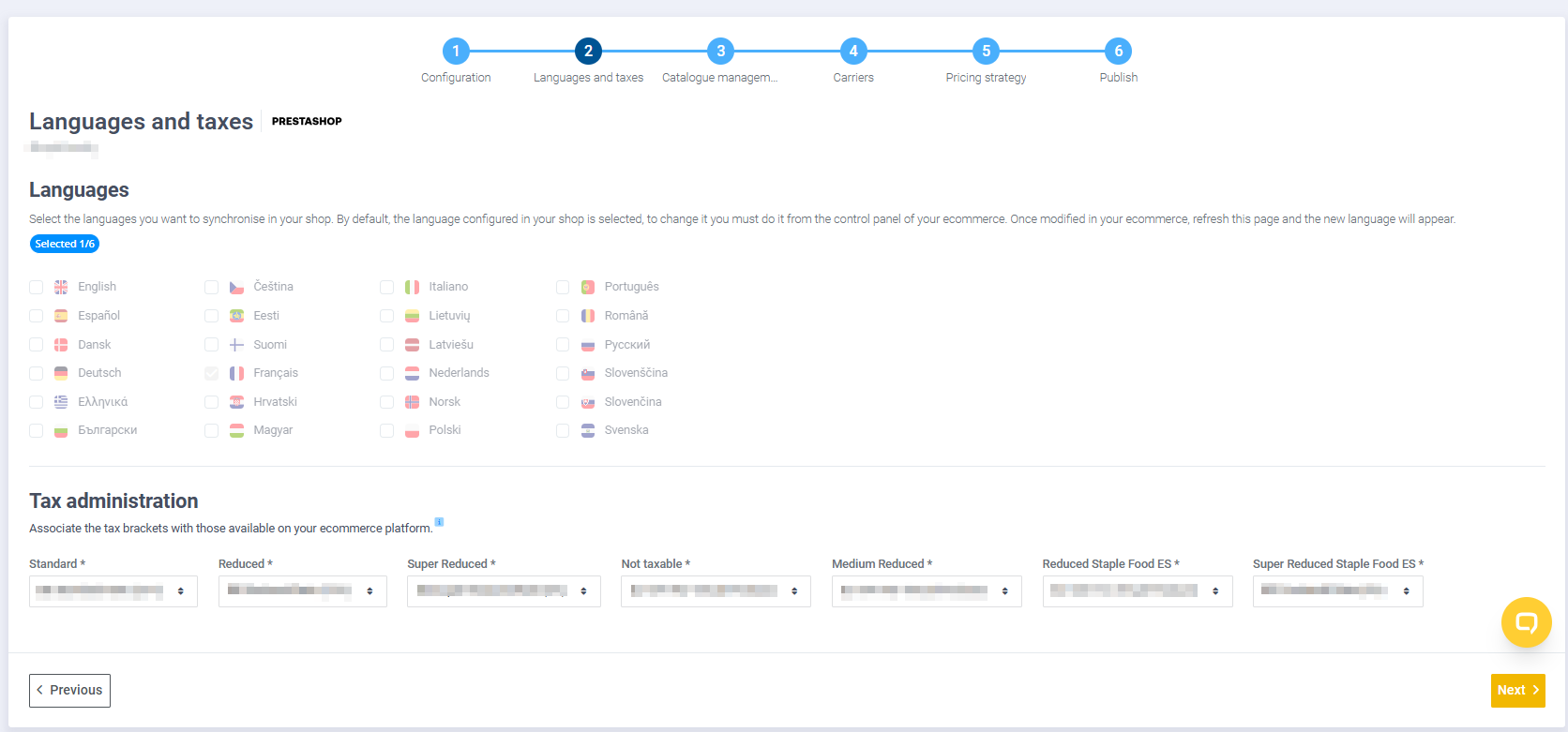Viewport: 1568px width, 732px height.
Task: Open the live chat bubble icon
Action: [x=1526, y=622]
